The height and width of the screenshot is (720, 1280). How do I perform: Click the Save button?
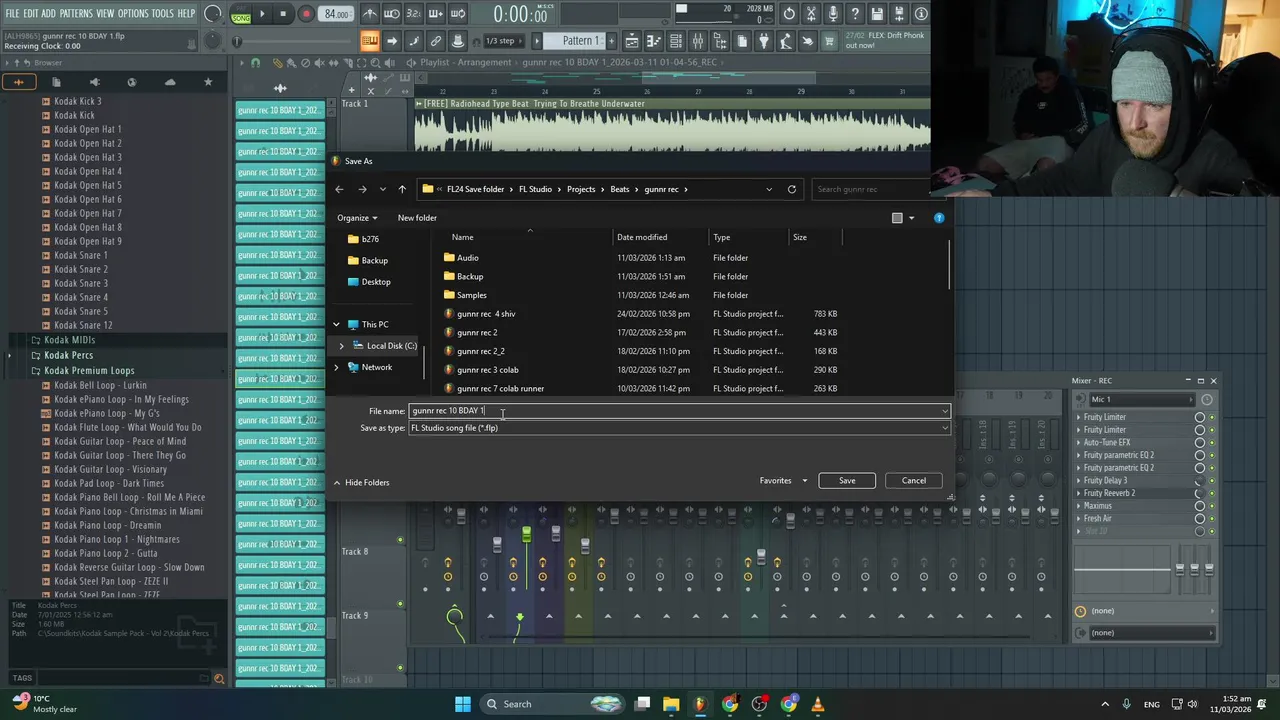point(847,481)
